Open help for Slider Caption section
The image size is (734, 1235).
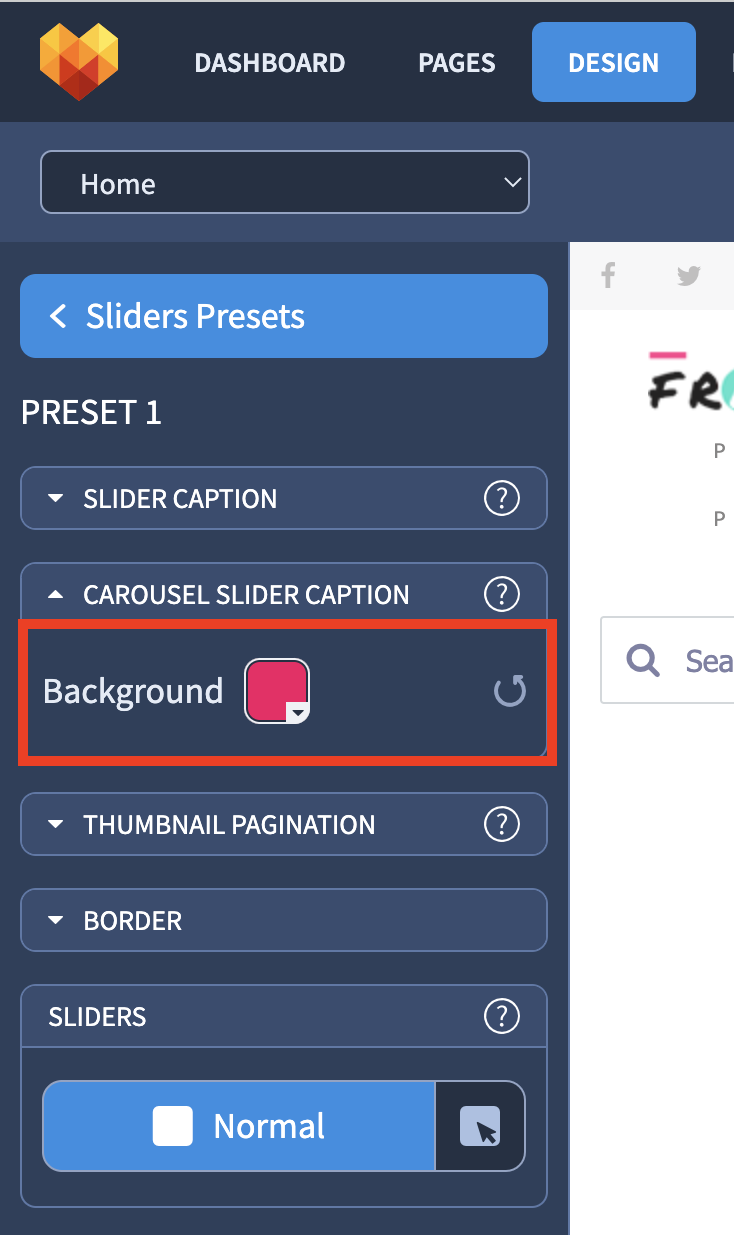click(x=501, y=498)
